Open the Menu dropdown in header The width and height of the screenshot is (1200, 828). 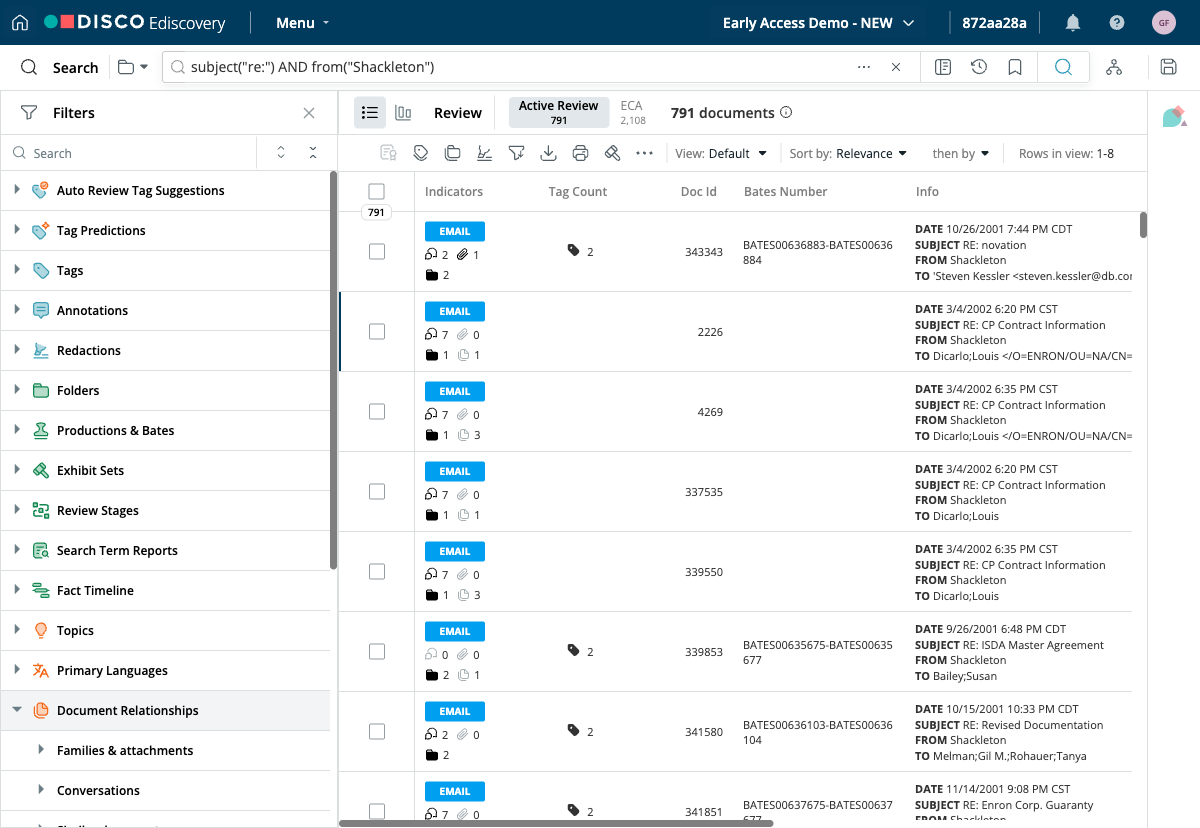[x=302, y=22]
